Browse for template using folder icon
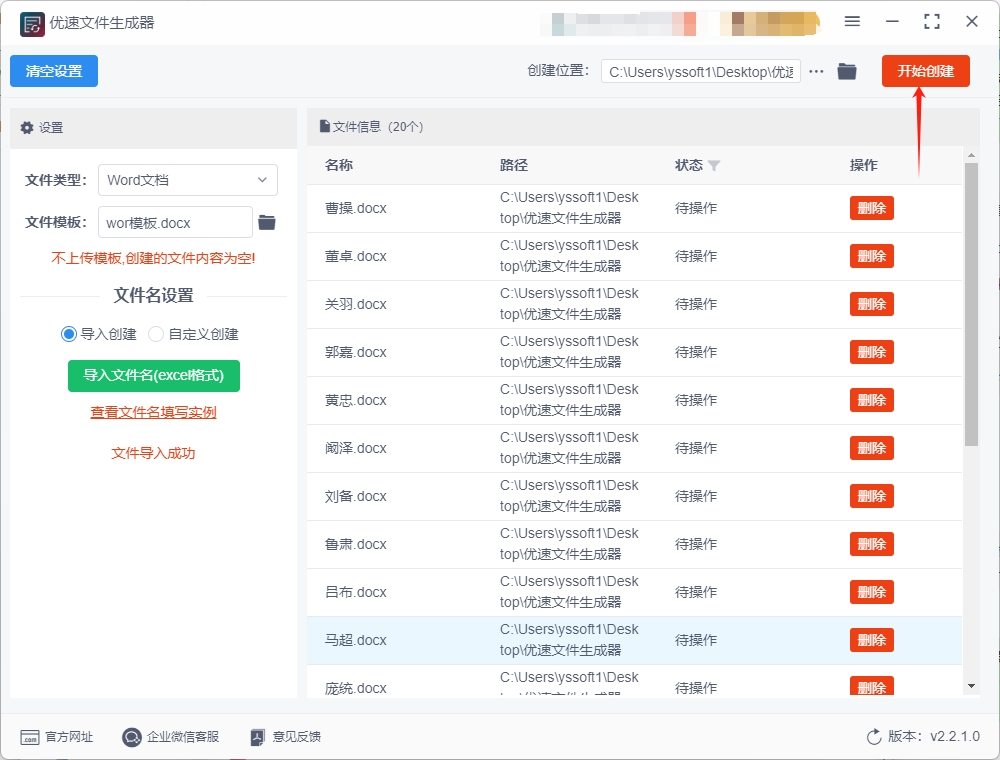The image size is (1000, 760). point(267,222)
